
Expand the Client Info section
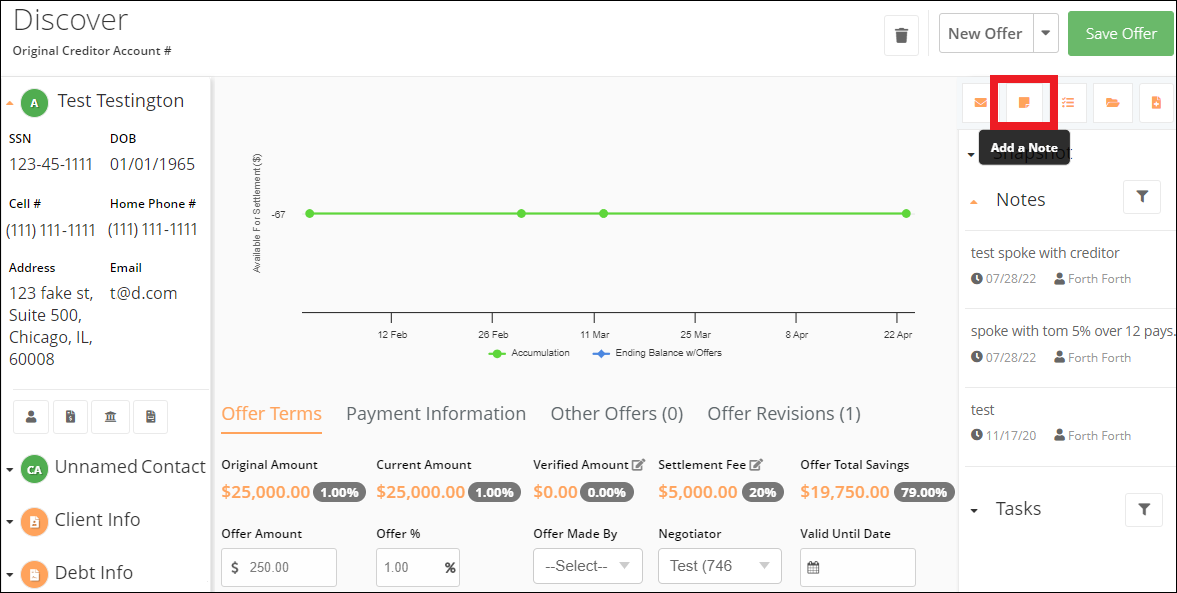[9, 522]
